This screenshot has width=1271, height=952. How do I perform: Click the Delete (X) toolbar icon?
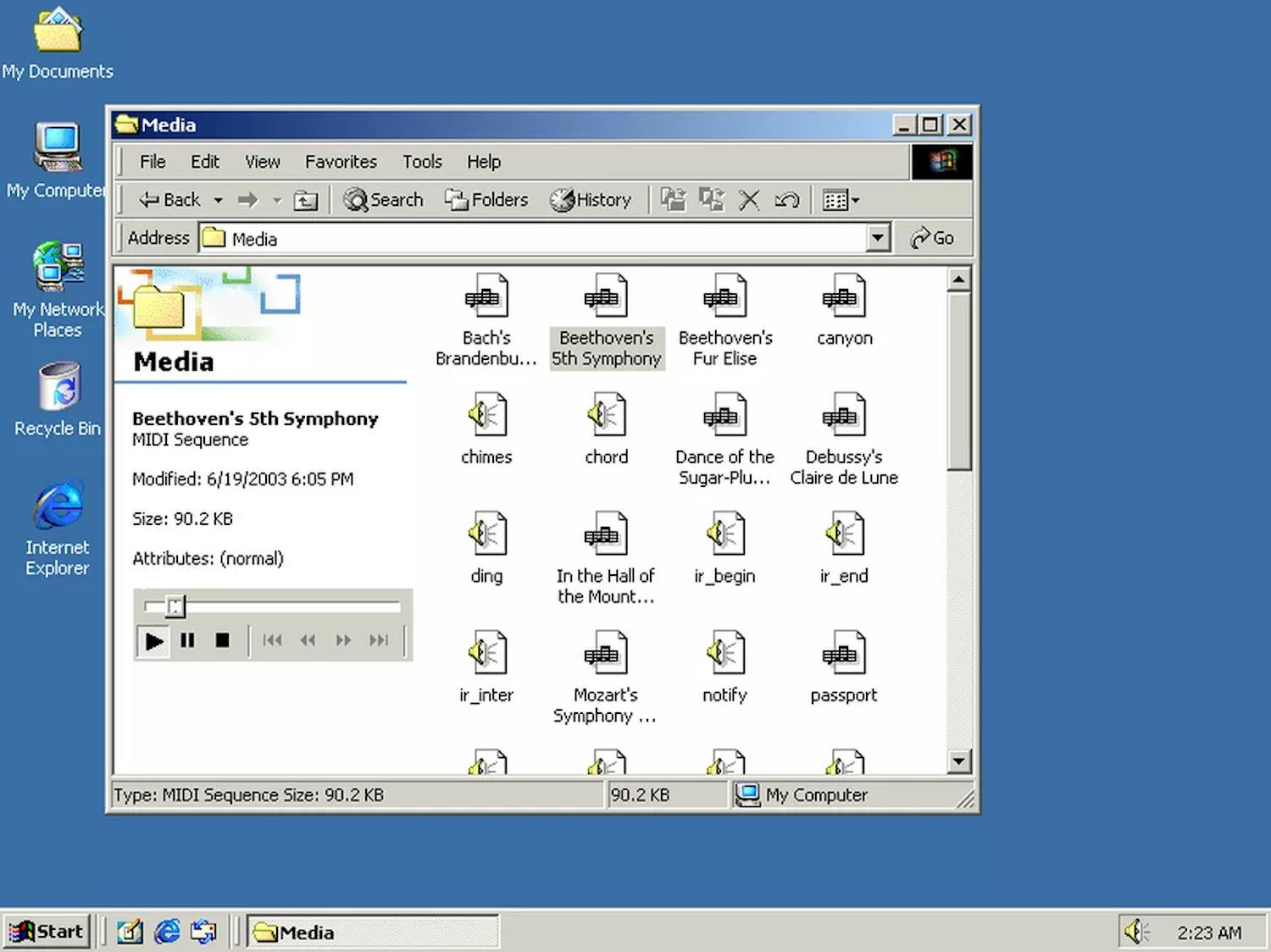pyautogui.click(x=749, y=200)
